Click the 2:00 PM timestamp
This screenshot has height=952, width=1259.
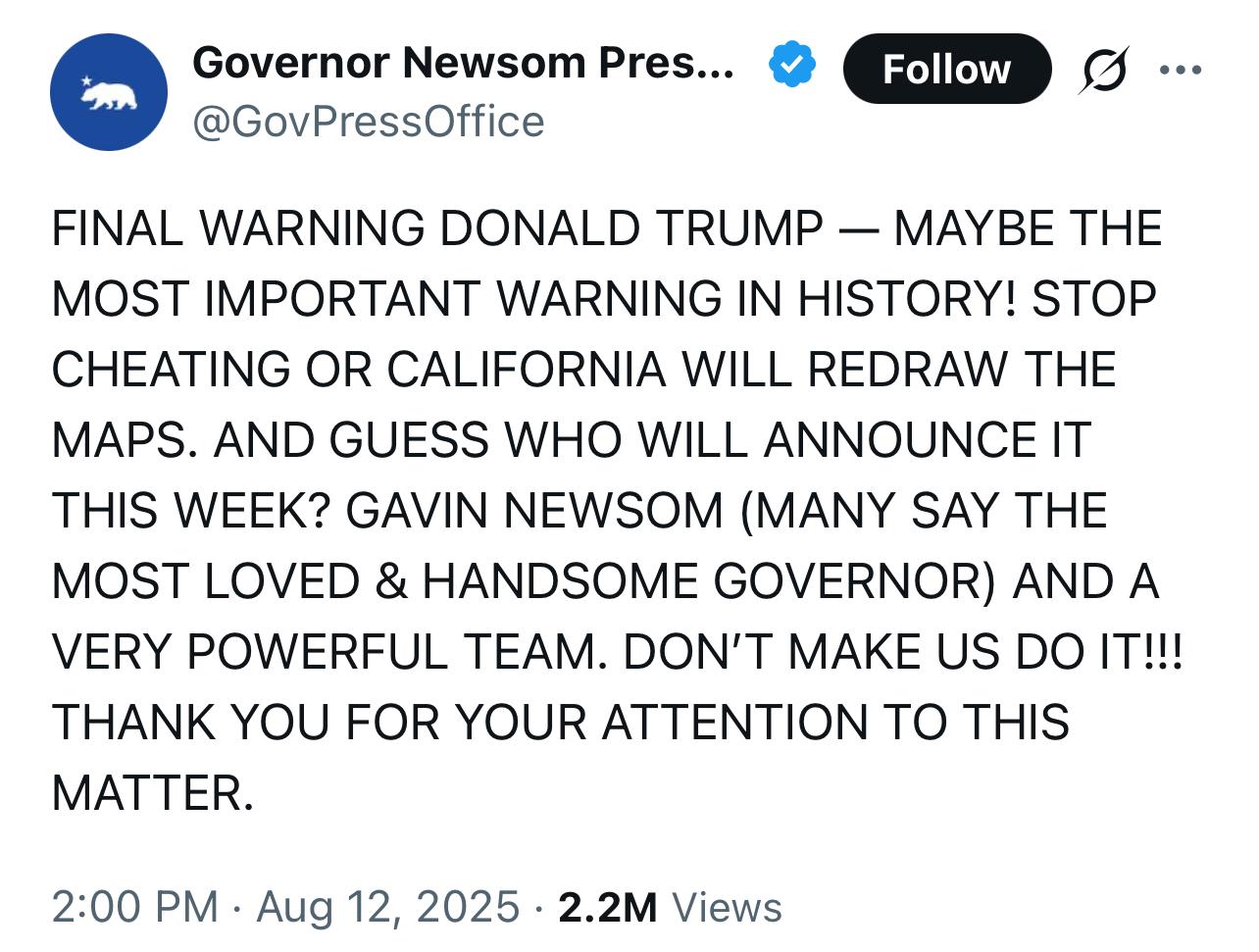coord(134,907)
